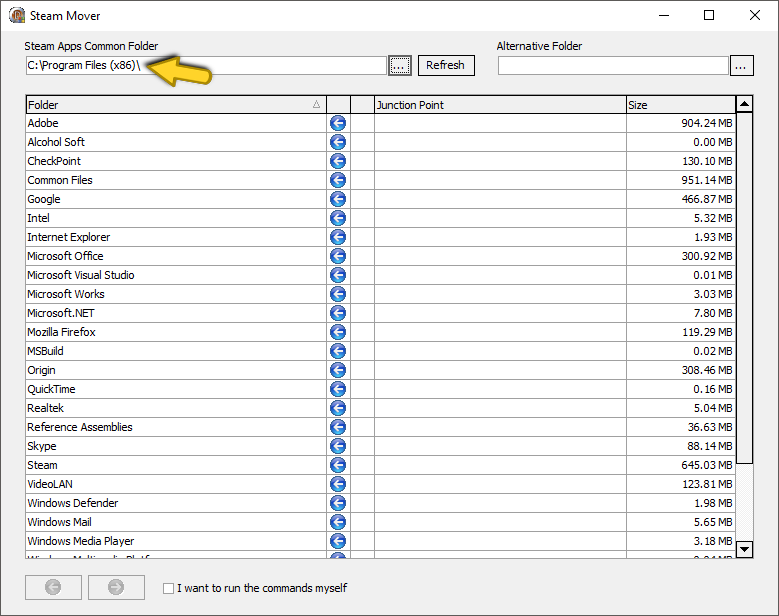779x616 pixels.
Task: Click the blue arrow icon for Windows Mail
Action: pos(338,522)
